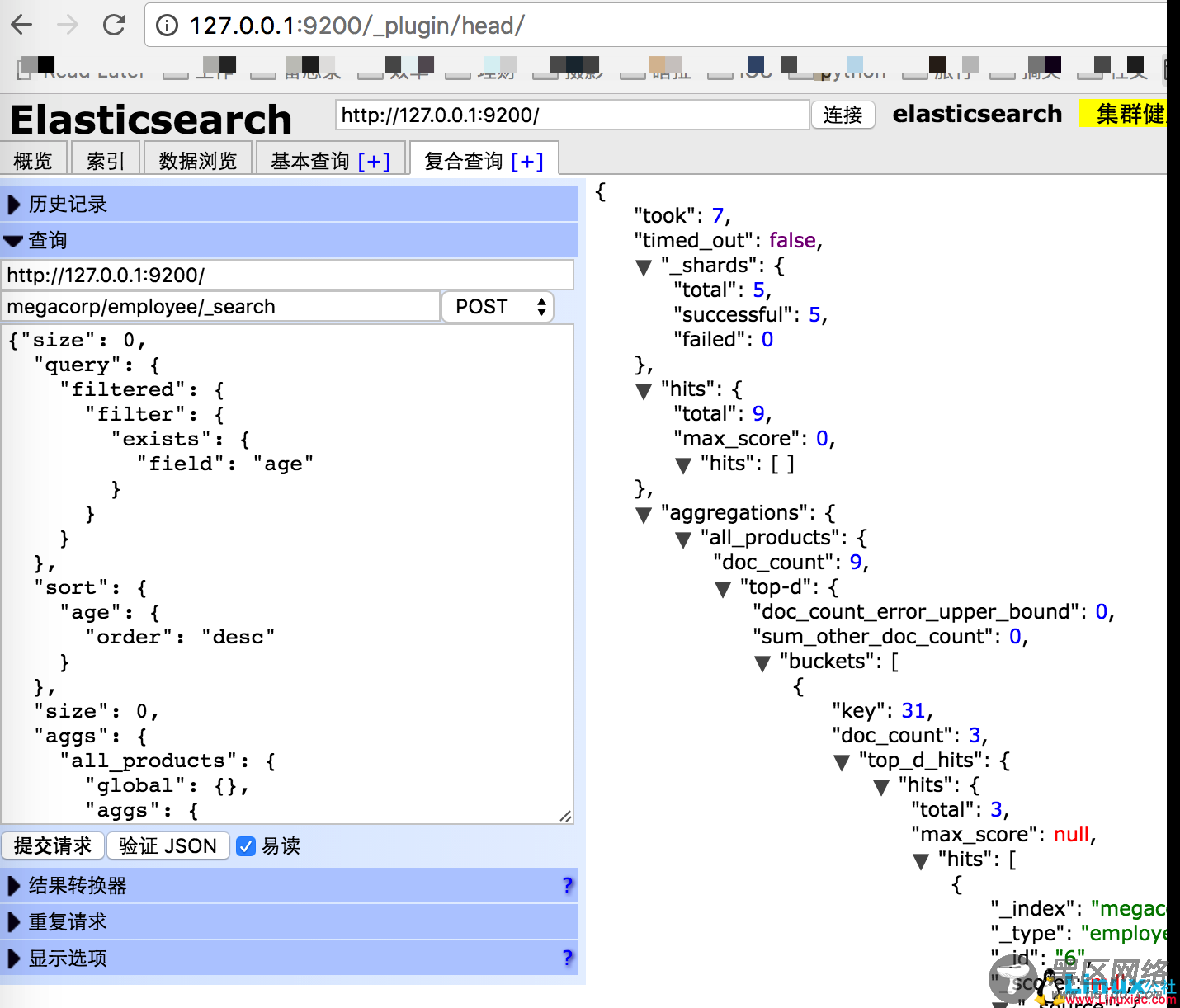The width and height of the screenshot is (1180, 1008).
Task: Toggle the 易读 pretty checkbox
Action: pos(246,846)
